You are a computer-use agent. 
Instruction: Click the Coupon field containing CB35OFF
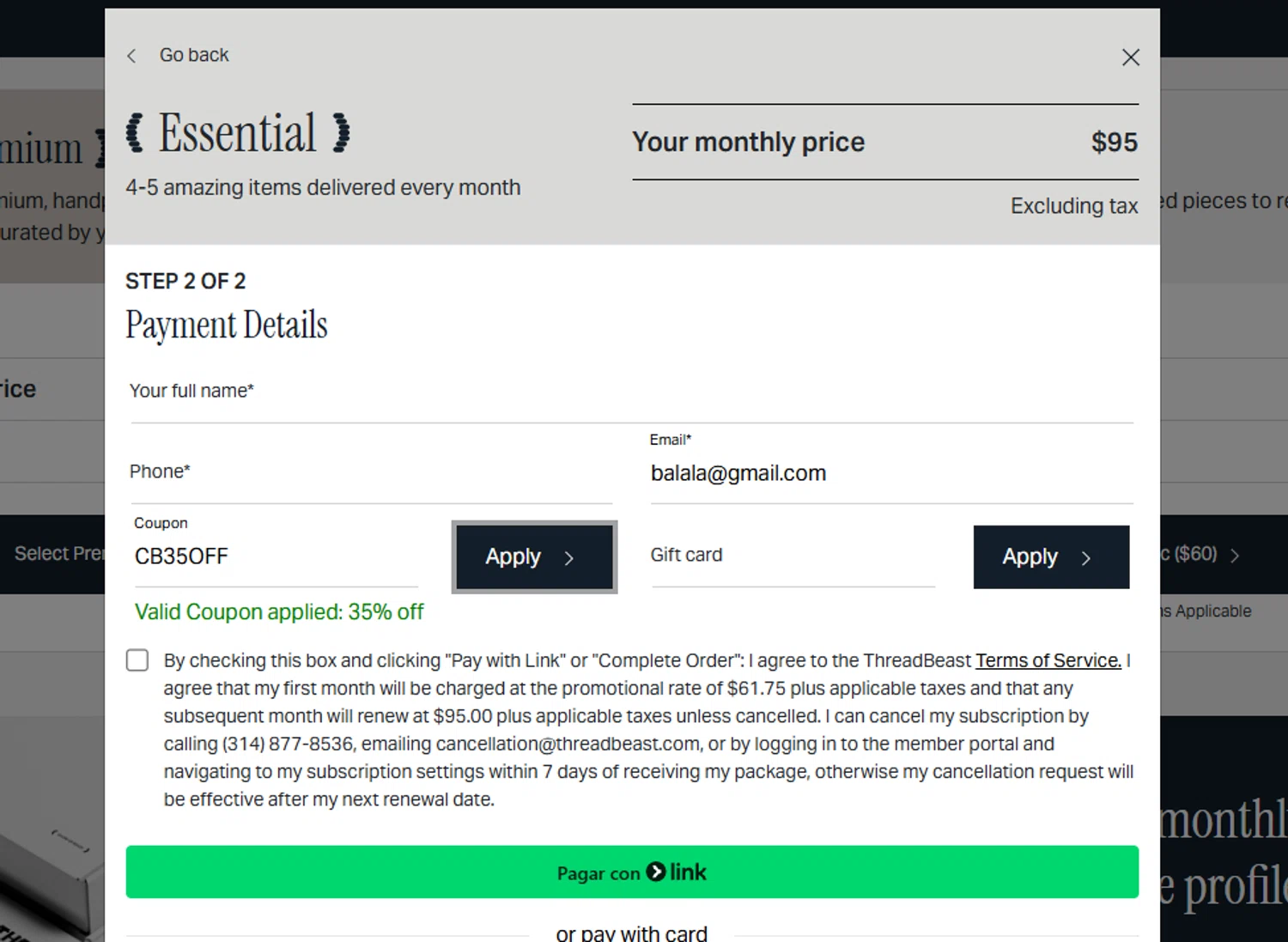(x=275, y=556)
